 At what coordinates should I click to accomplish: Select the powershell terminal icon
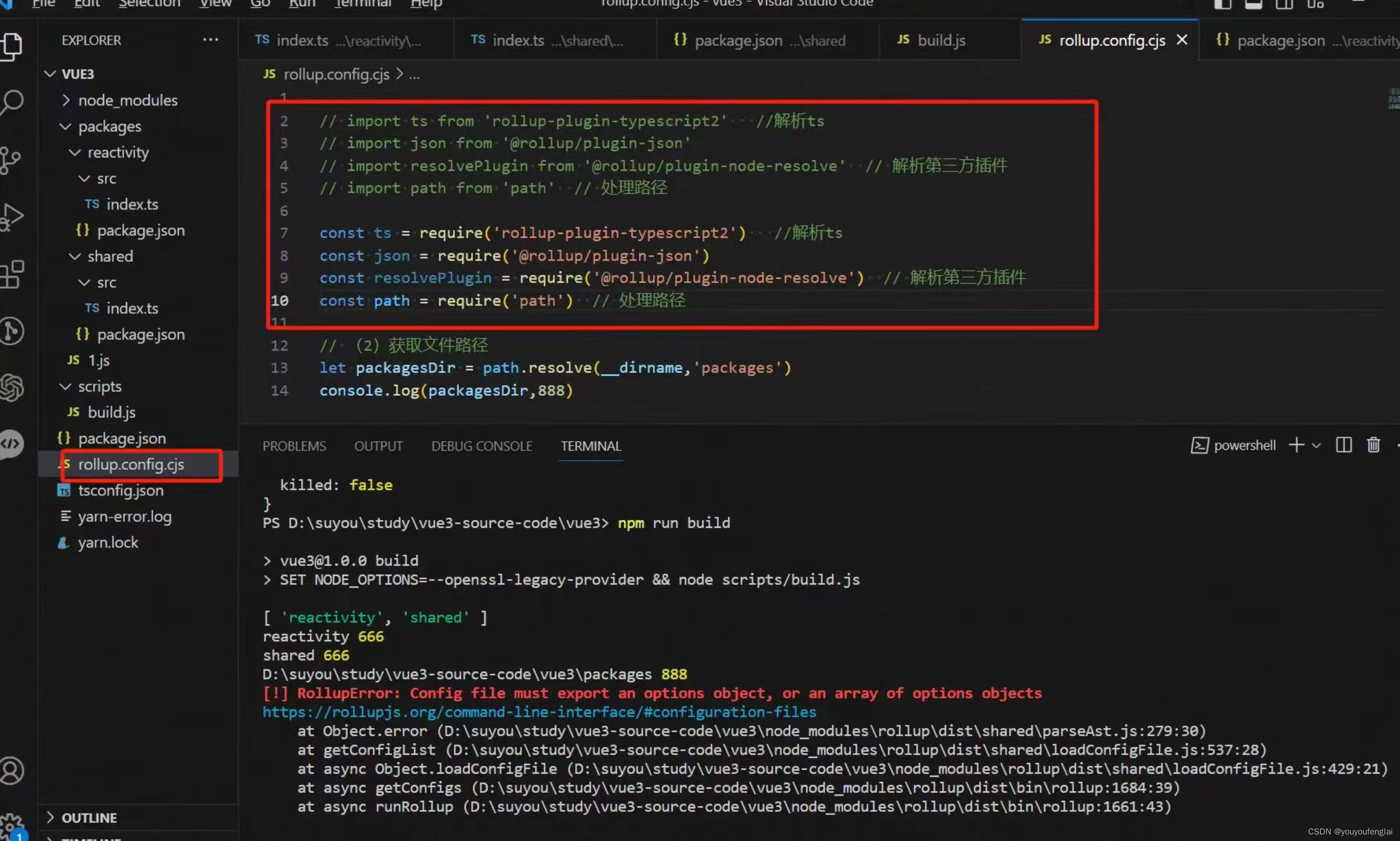[1199, 445]
